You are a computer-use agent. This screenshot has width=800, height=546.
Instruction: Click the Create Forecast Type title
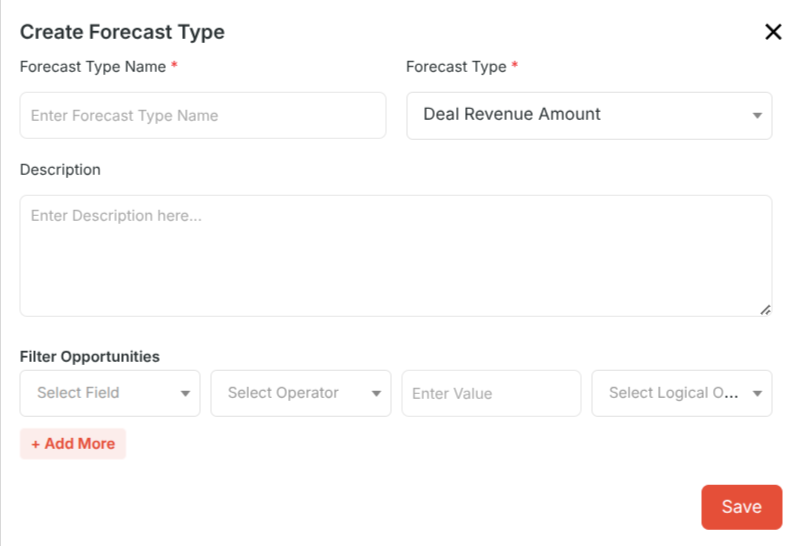[x=122, y=32]
